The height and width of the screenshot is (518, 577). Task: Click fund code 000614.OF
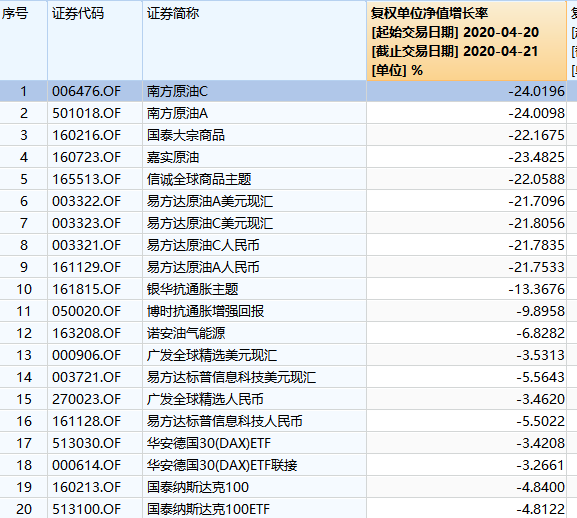[86, 465]
